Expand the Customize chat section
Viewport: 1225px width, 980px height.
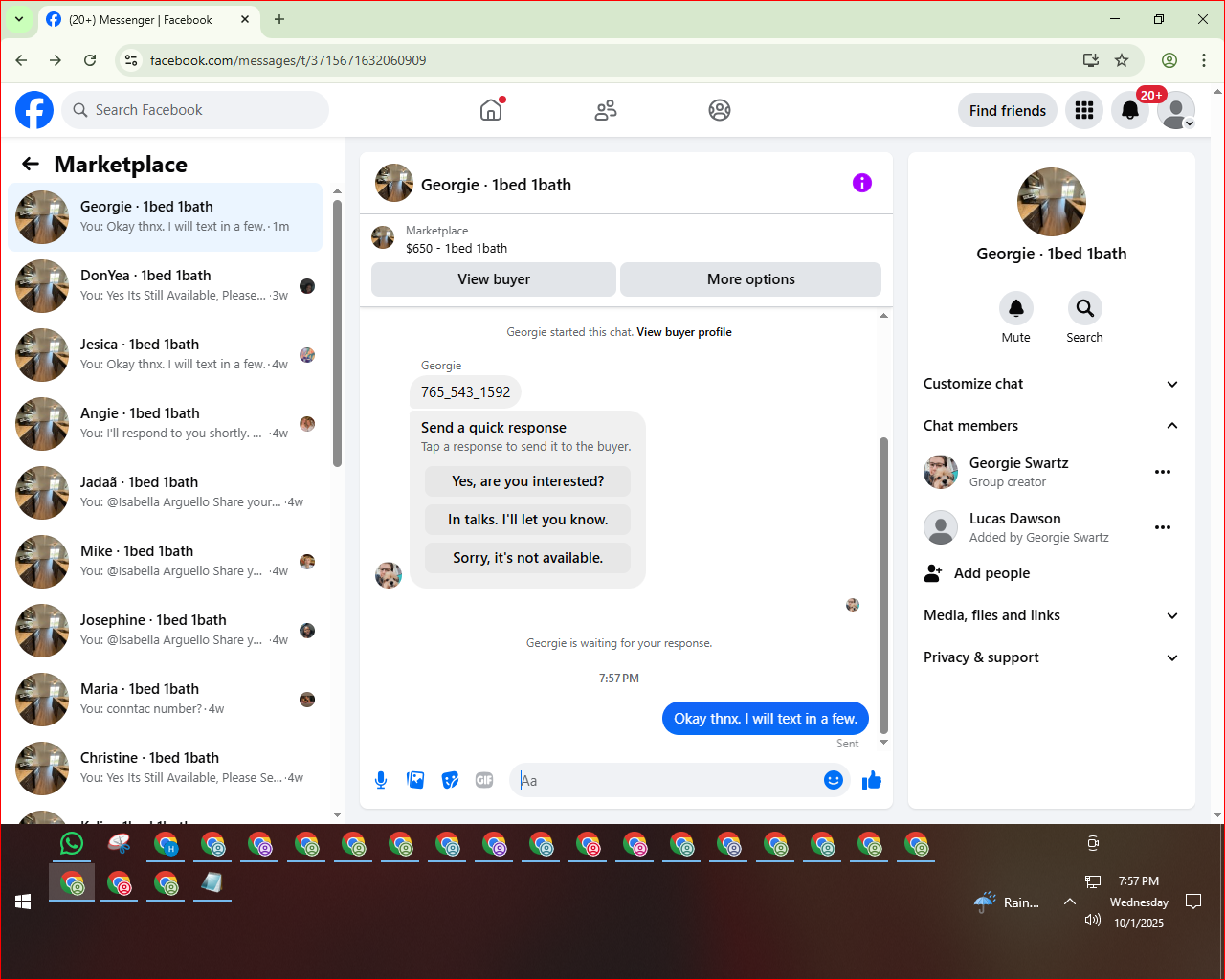click(x=1052, y=384)
